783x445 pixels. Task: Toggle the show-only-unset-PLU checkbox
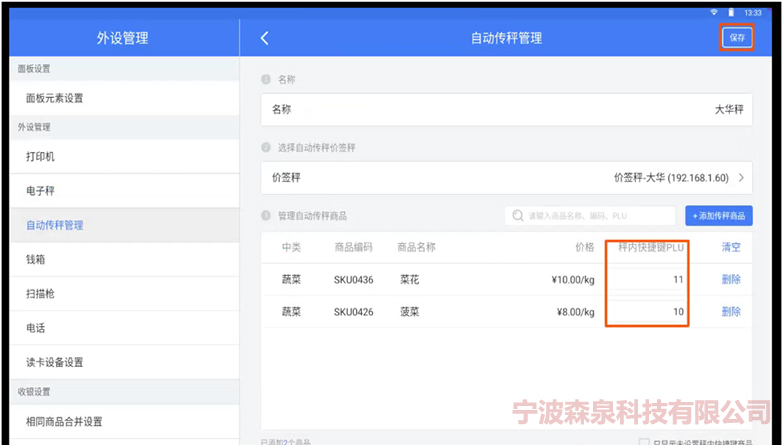coord(645,441)
